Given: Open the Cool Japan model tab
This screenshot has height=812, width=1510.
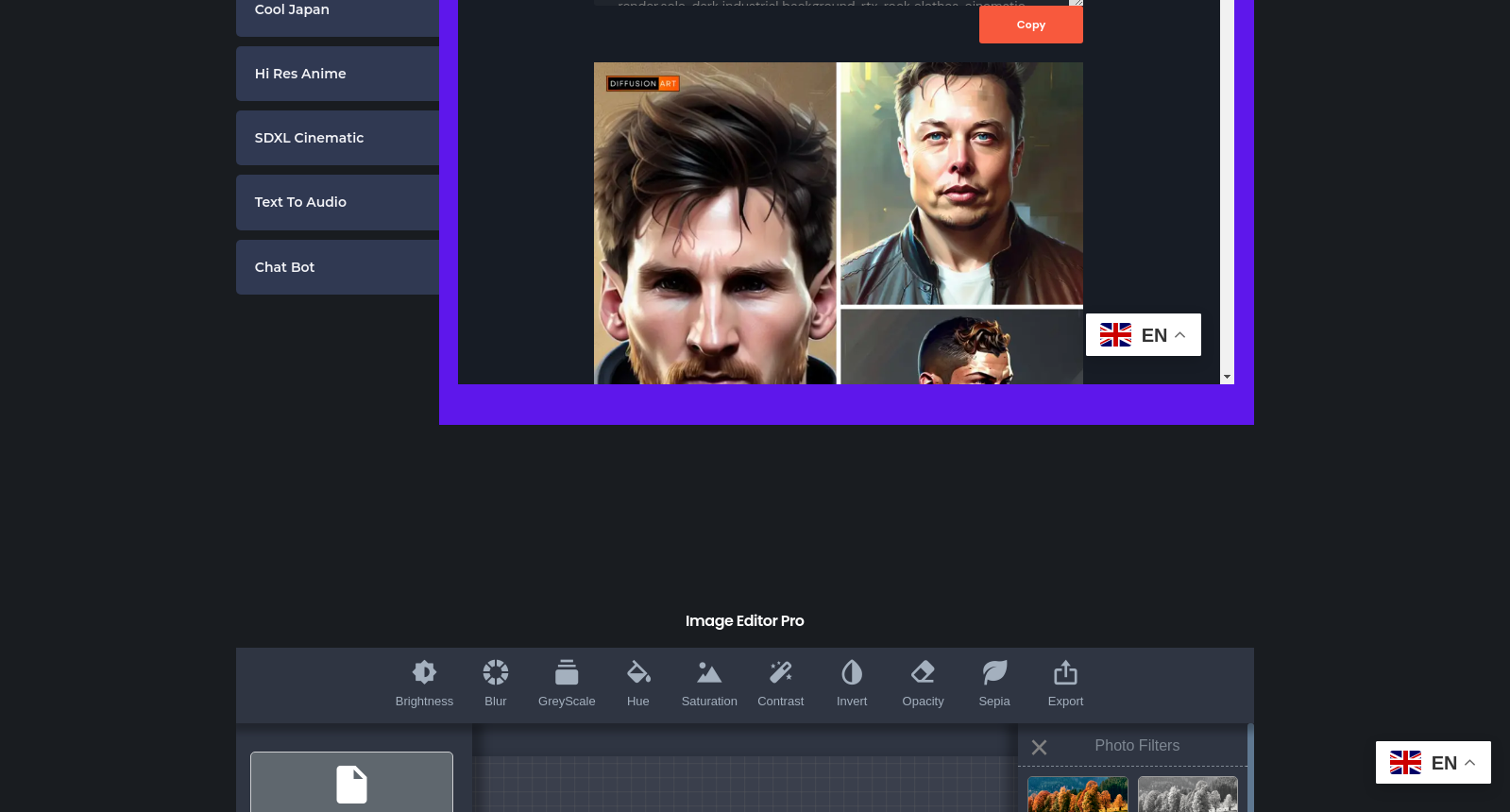Looking at the screenshot, I should click(337, 11).
